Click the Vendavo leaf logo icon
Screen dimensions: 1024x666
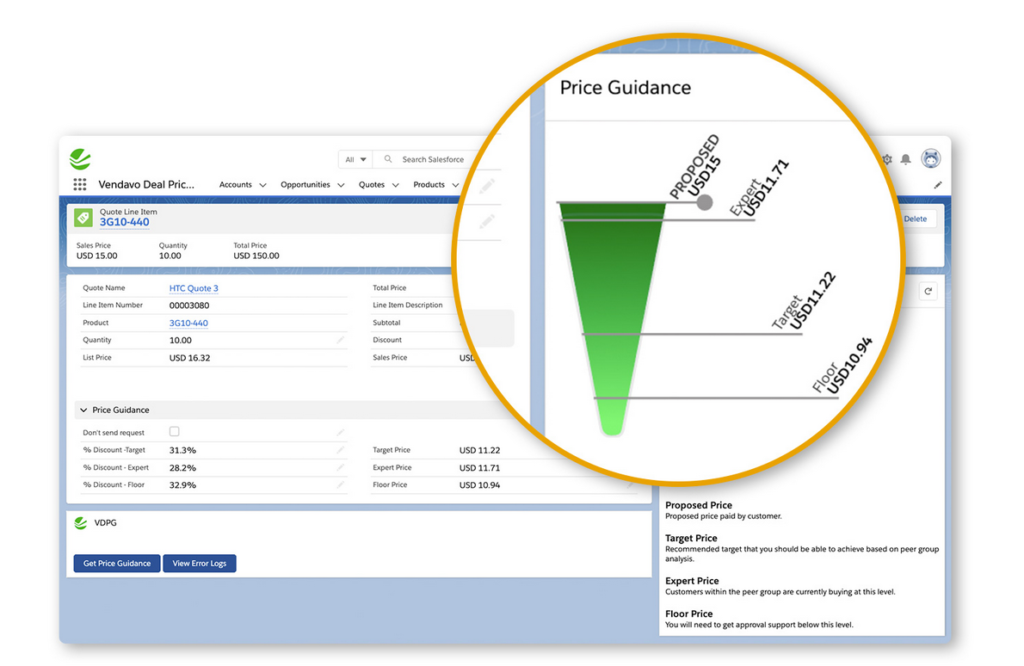click(x=79, y=158)
